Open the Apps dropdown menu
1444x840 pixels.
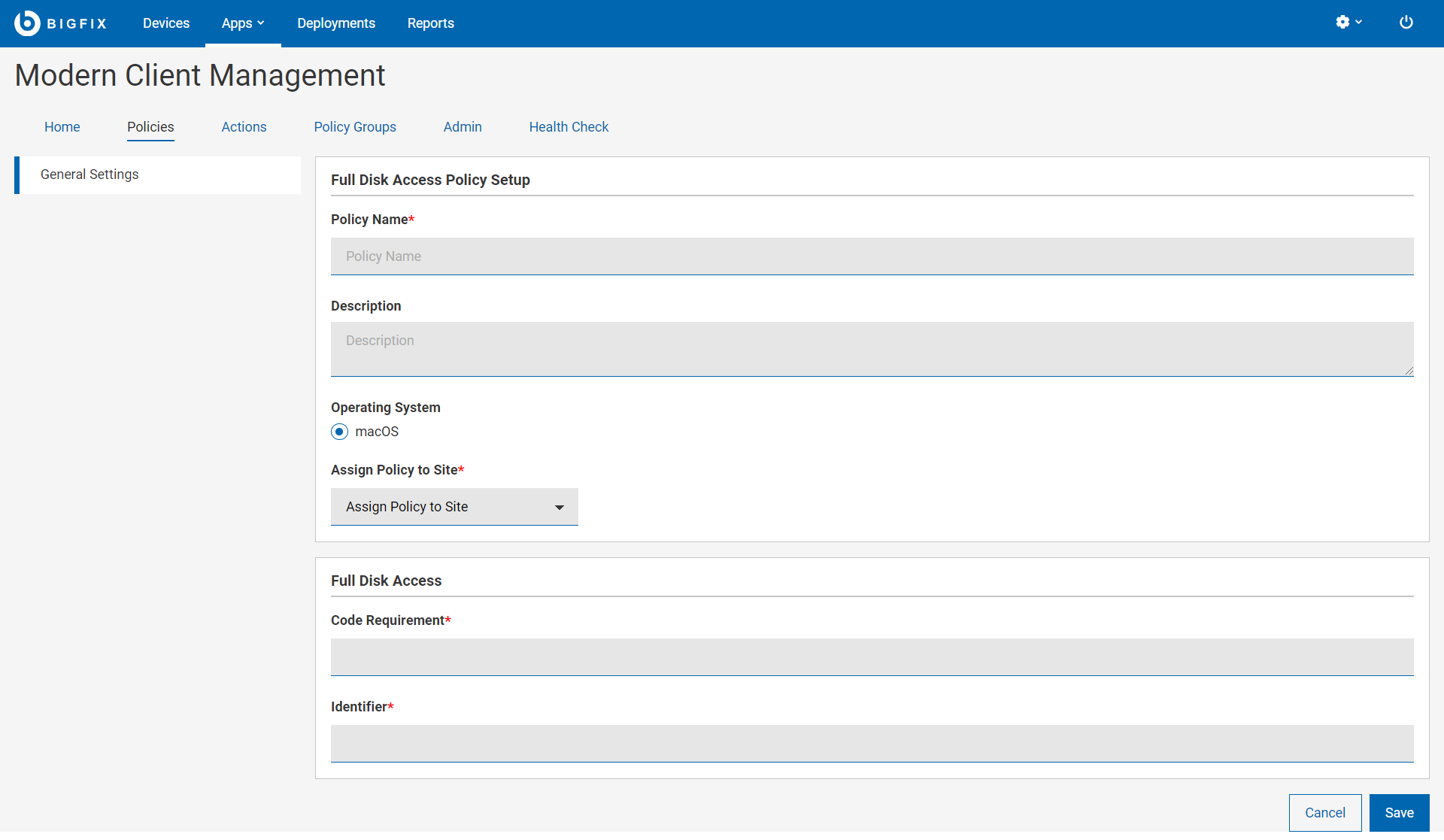pyautogui.click(x=242, y=23)
